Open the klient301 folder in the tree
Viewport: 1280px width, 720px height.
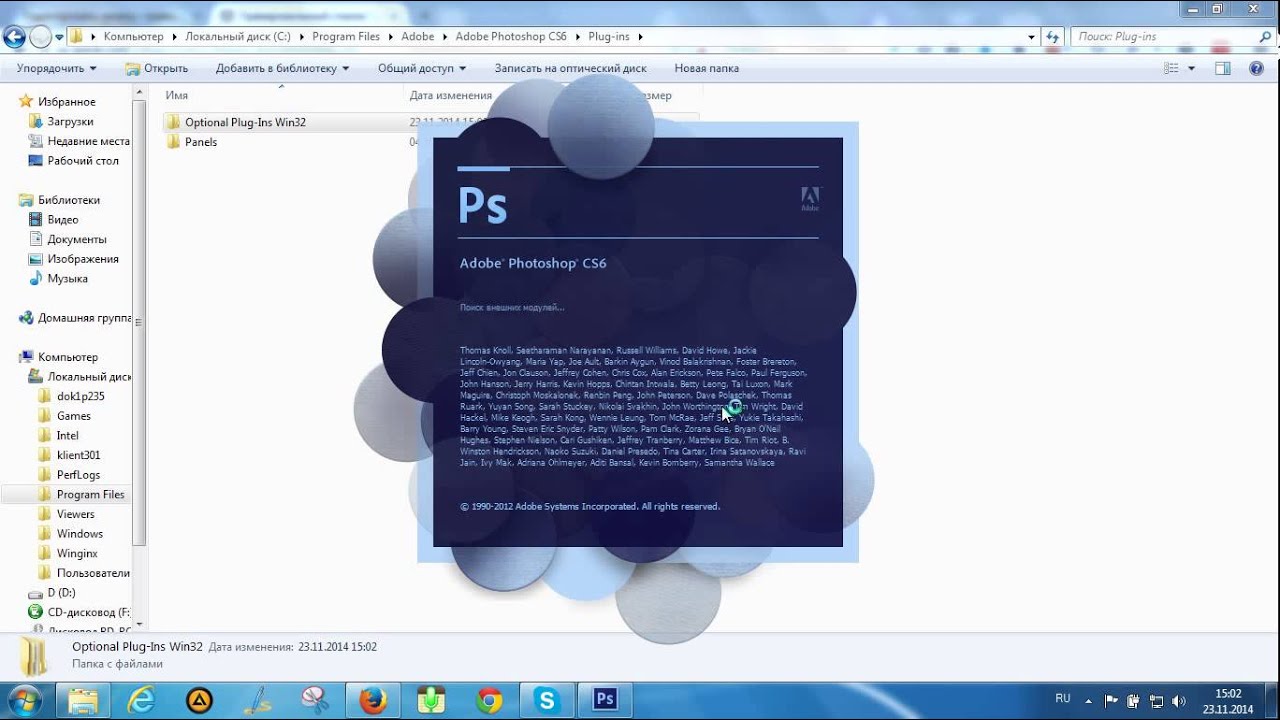coord(78,455)
